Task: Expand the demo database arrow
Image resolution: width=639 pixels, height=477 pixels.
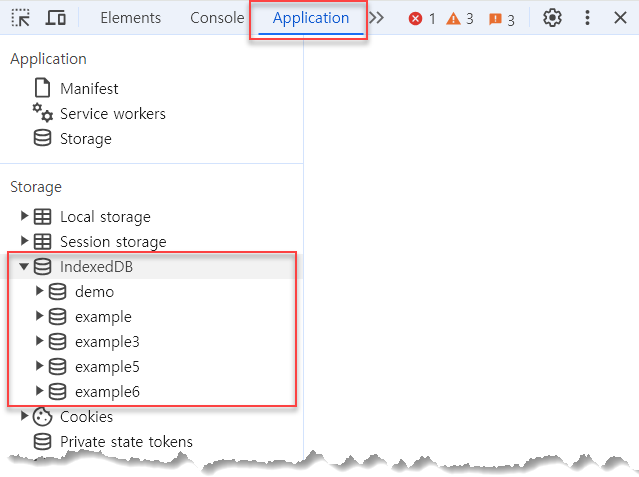Action: click(x=40, y=291)
